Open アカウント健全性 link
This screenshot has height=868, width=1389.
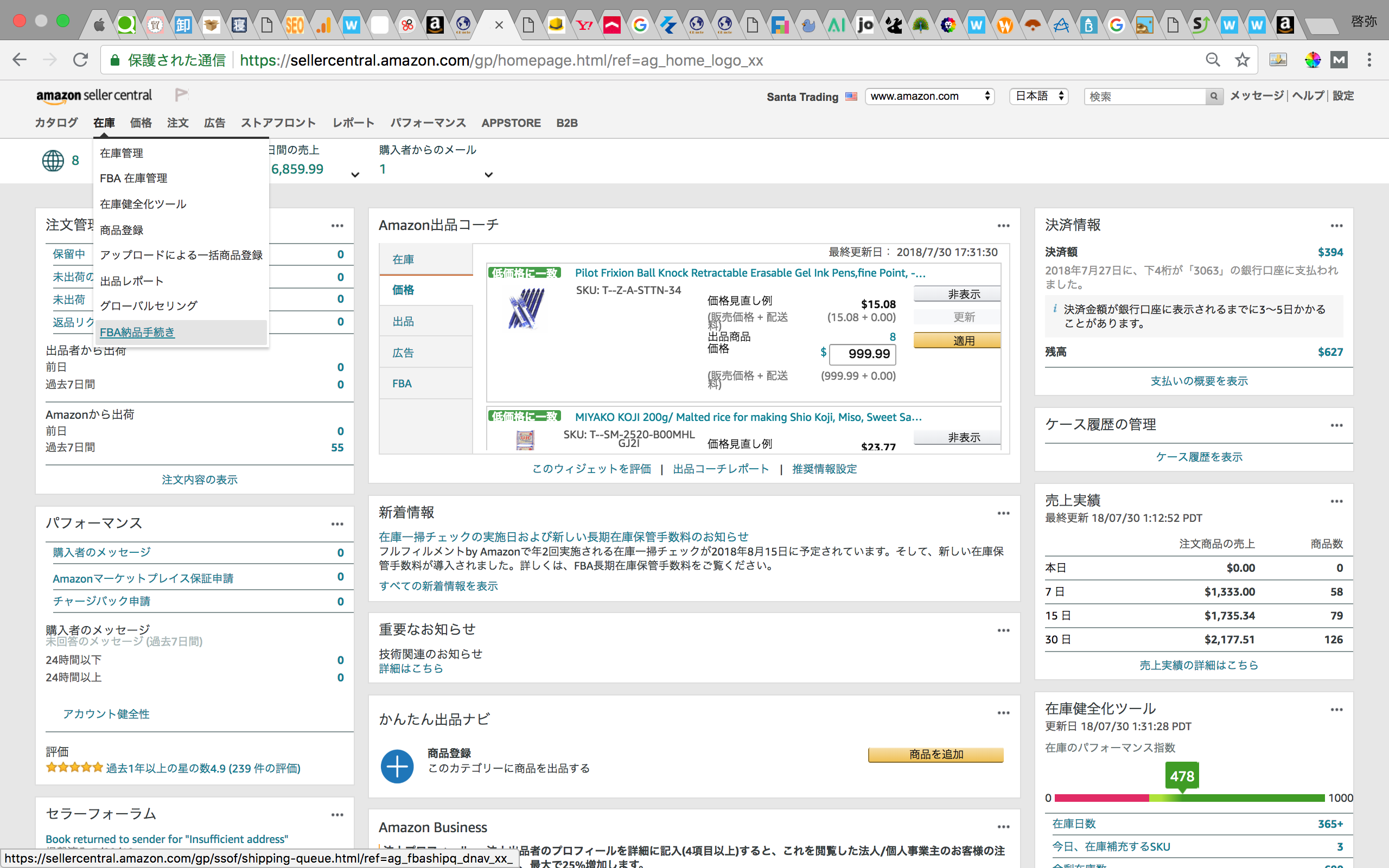click(x=106, y=714)
